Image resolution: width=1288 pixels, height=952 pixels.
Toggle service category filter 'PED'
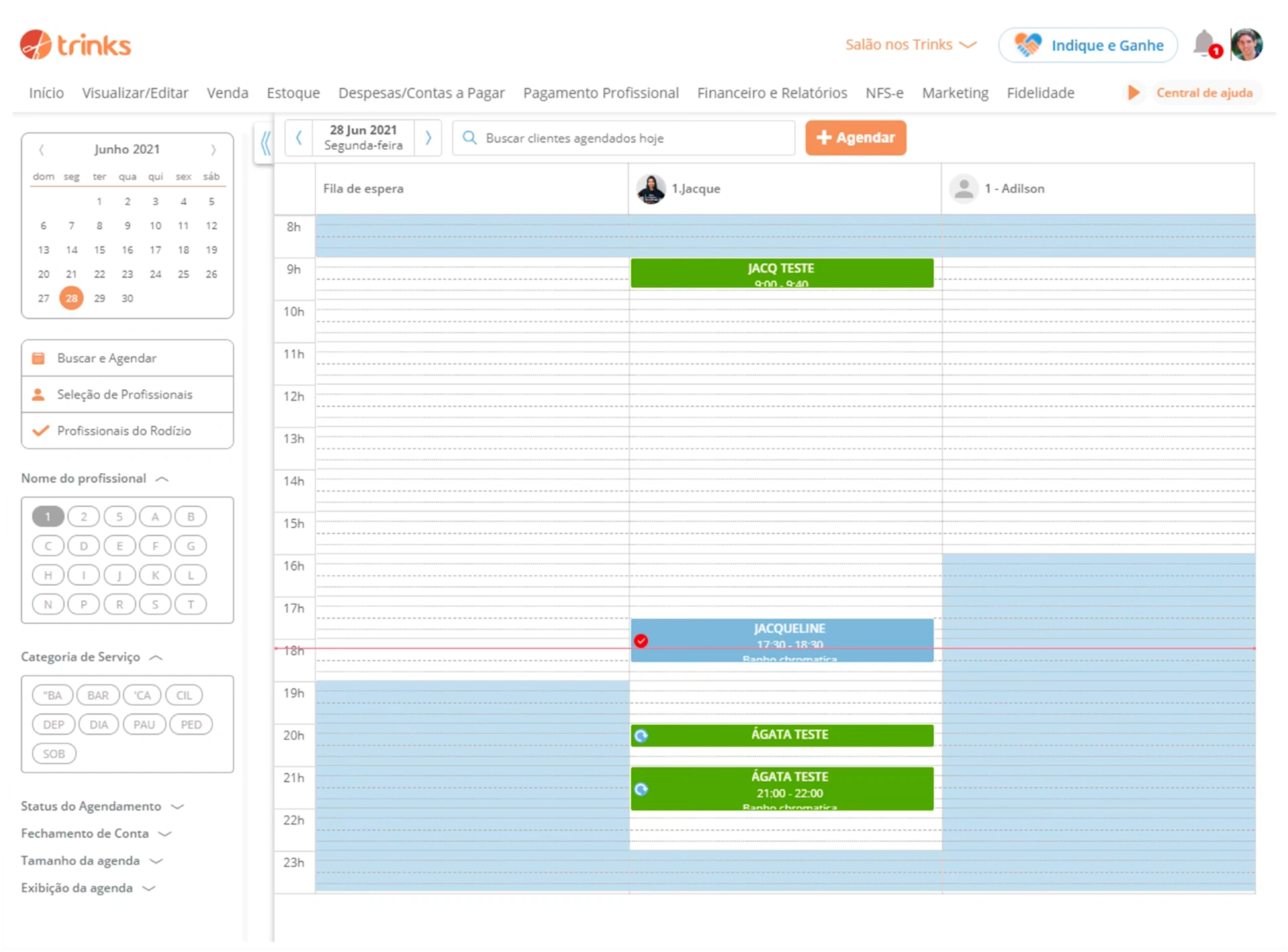pos(191,724)
